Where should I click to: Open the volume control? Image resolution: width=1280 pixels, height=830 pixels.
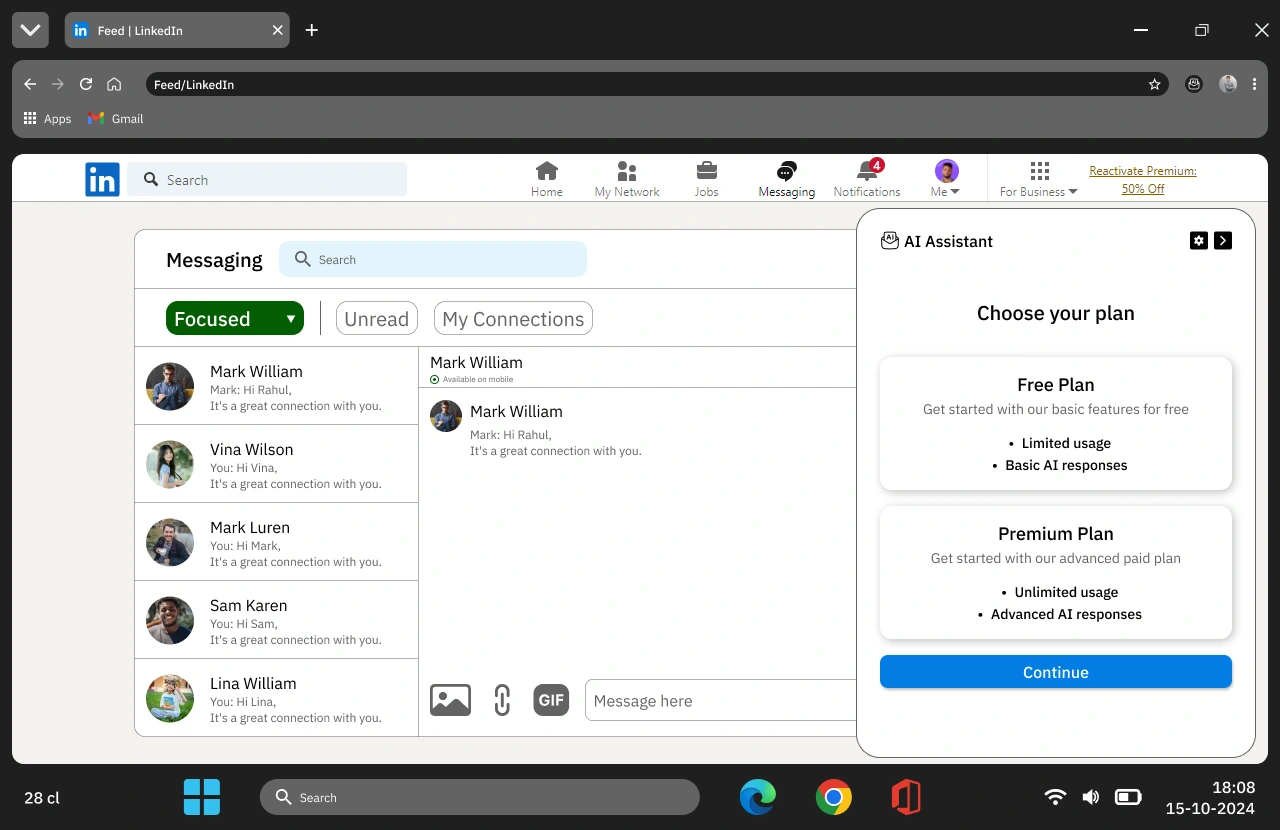pyautogui.click(x=1091, y=797)
